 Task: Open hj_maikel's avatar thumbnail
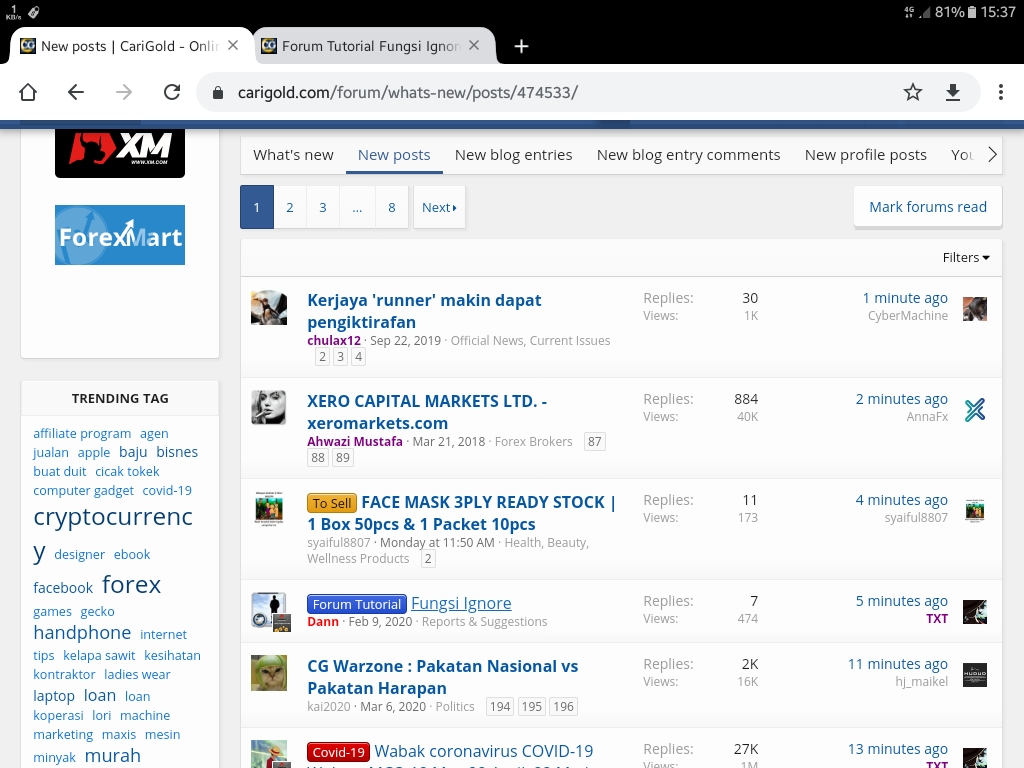click(975, 675)
